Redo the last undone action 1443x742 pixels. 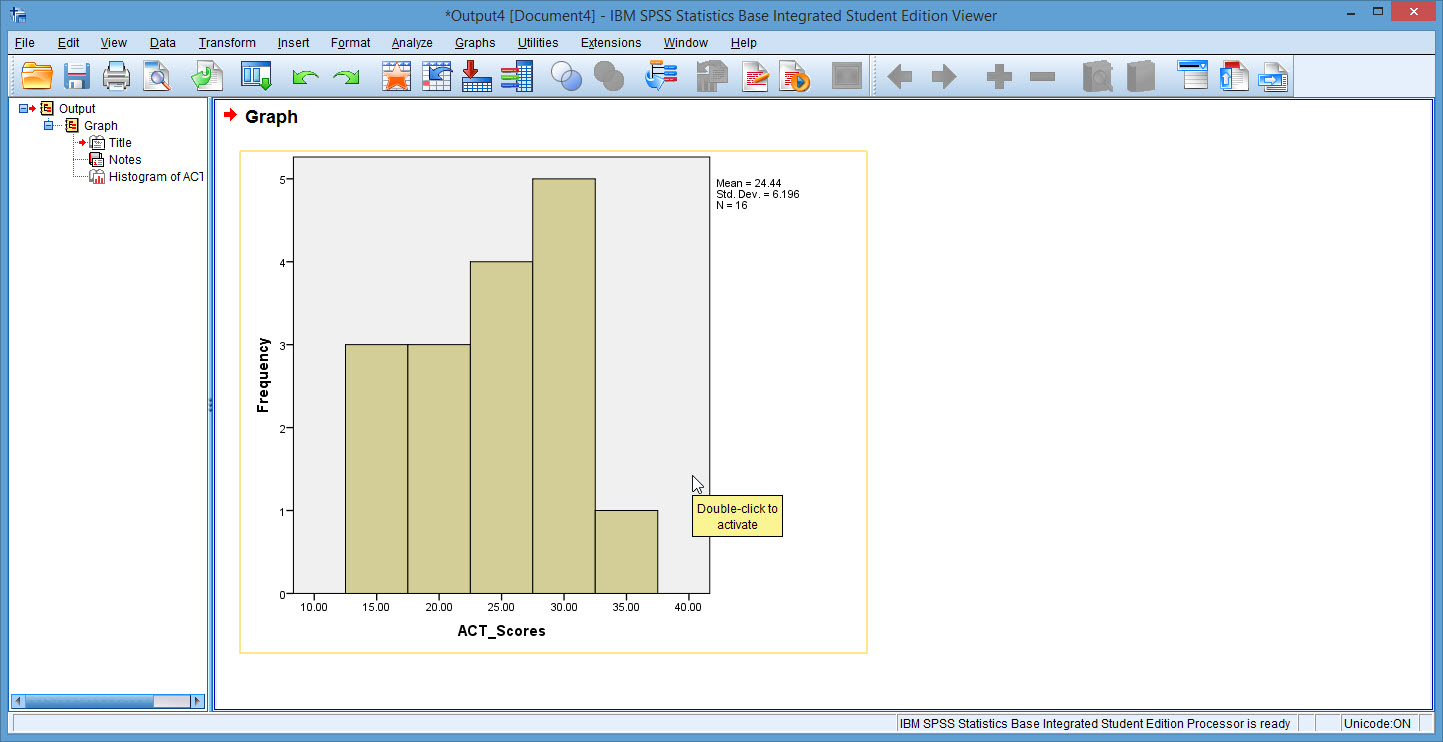pos(346,77)
